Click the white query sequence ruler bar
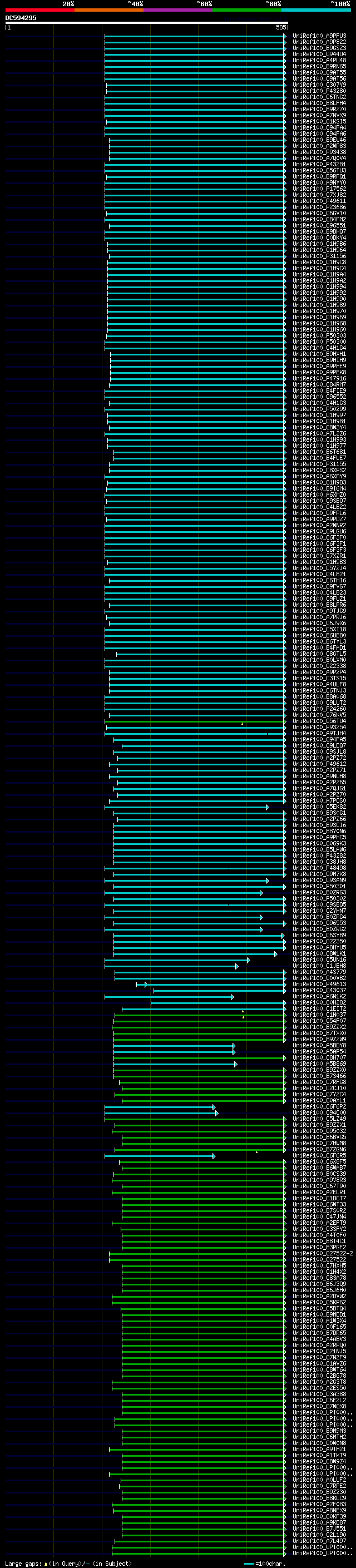 pos(147,23)
